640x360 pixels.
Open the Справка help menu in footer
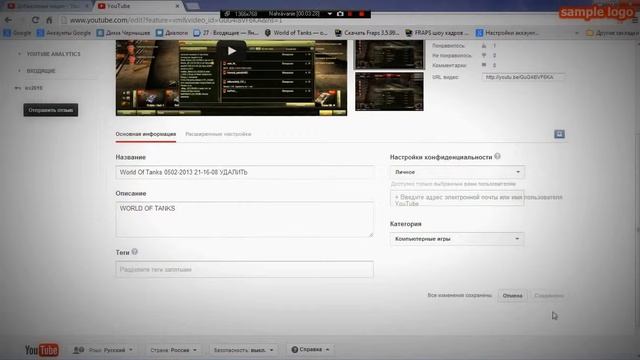point(311,350)
